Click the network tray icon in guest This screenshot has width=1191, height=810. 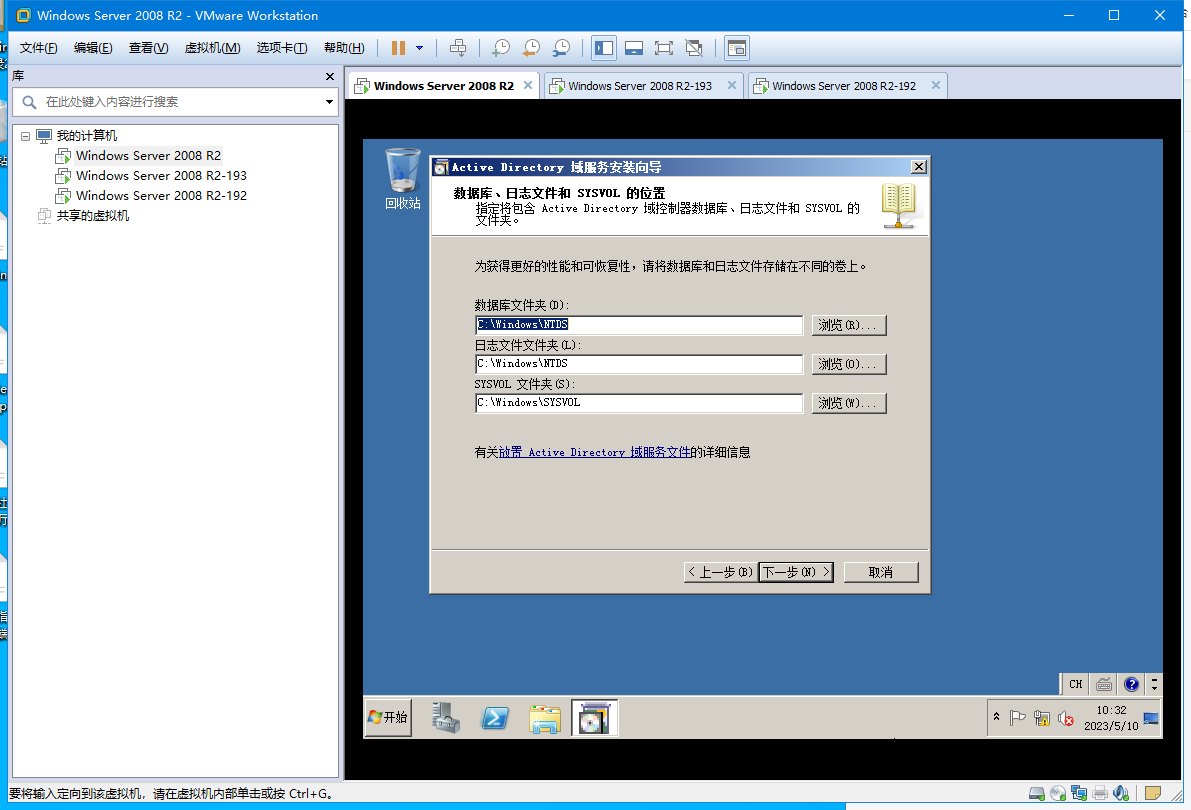tap(1041, 718)
